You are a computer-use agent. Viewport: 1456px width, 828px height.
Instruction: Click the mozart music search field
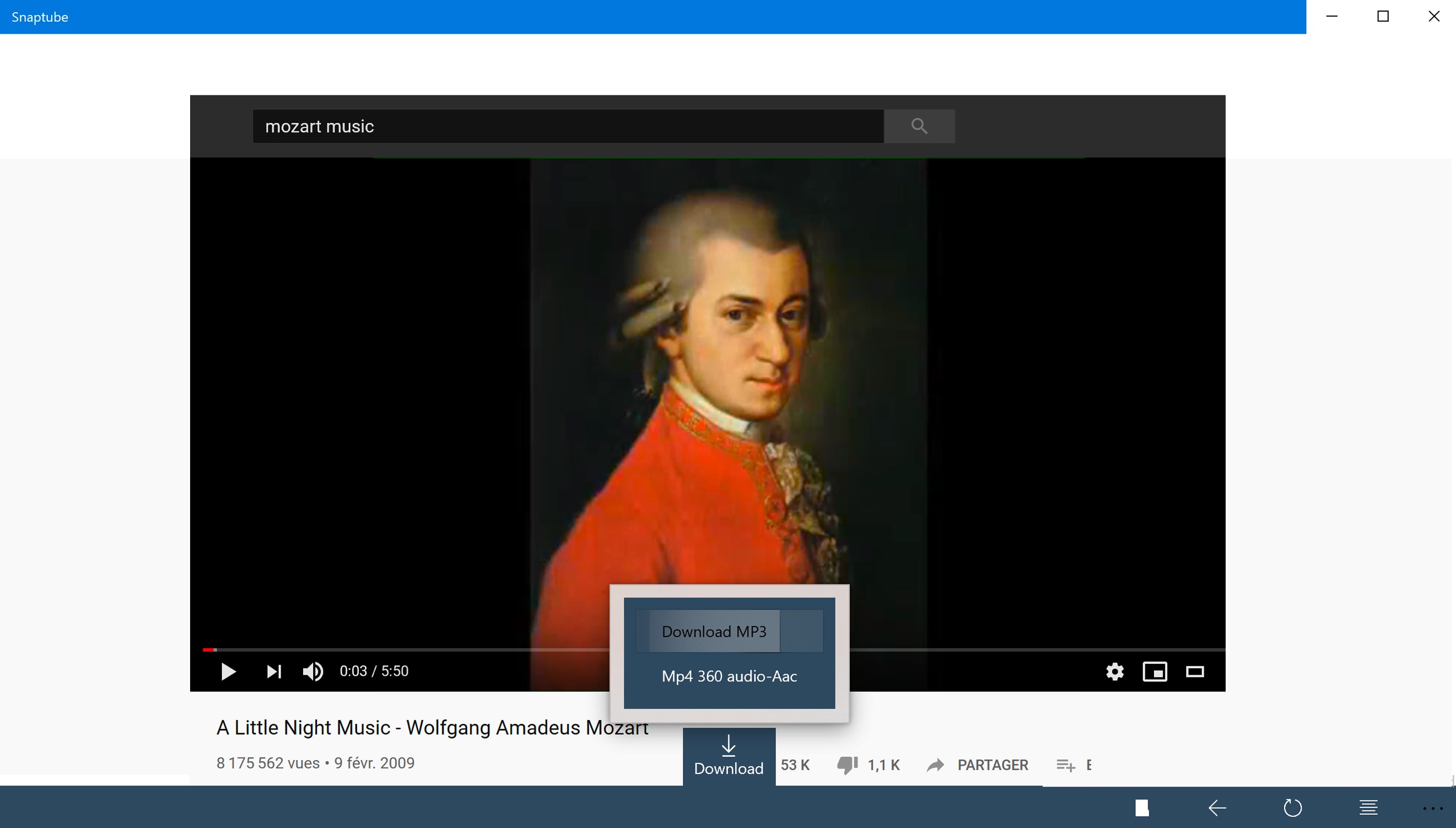568,126
